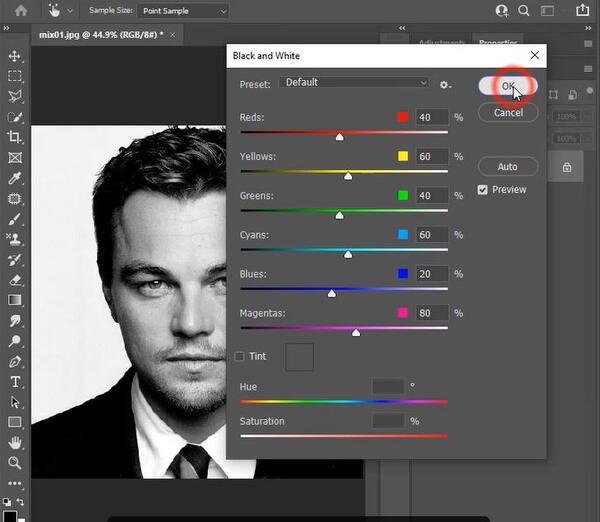
Task: Enable the Tint checkbox
Action: [240, 356]
